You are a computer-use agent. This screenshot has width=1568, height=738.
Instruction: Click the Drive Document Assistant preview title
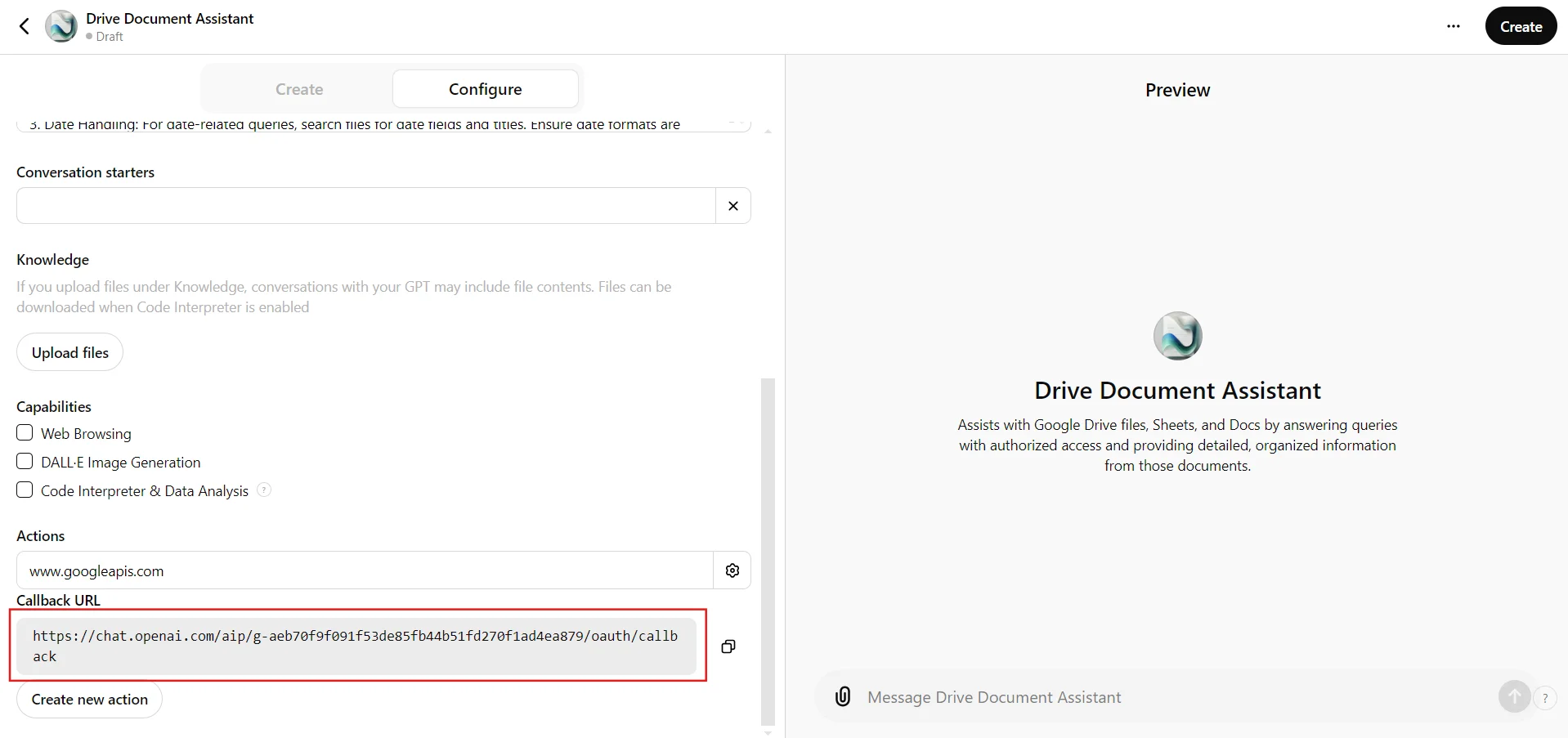click(x=1177, y=391)
